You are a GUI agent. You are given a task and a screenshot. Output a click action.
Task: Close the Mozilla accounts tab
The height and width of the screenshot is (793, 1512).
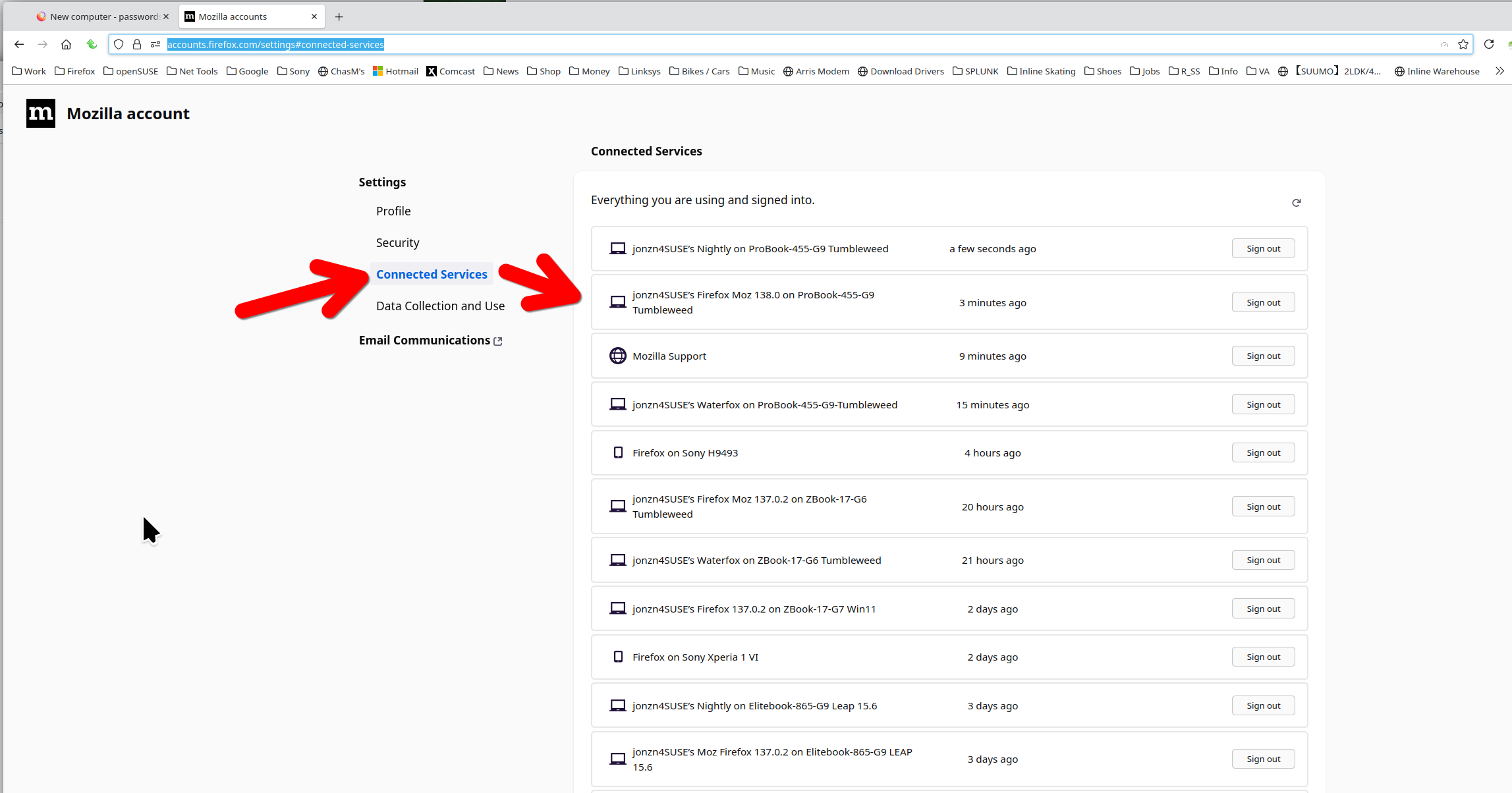tap(314, 16)
